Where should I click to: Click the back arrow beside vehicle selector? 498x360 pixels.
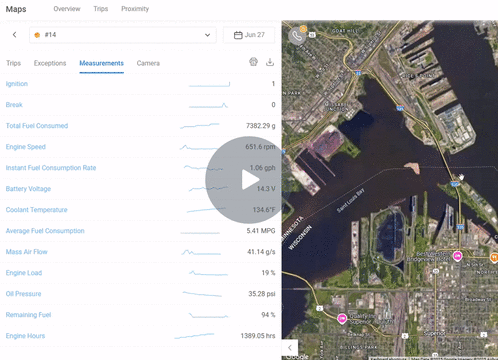(14, 35)
